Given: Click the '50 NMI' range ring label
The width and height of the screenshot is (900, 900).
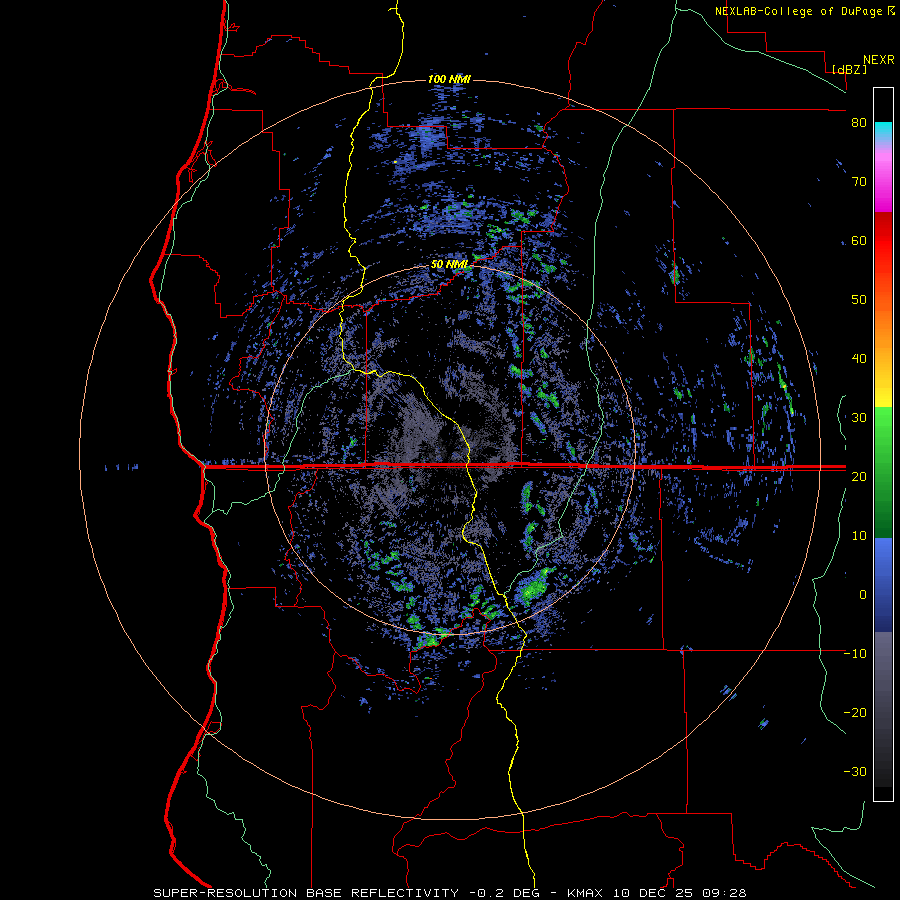Looking at the screenshot, I should coord(449,265).
